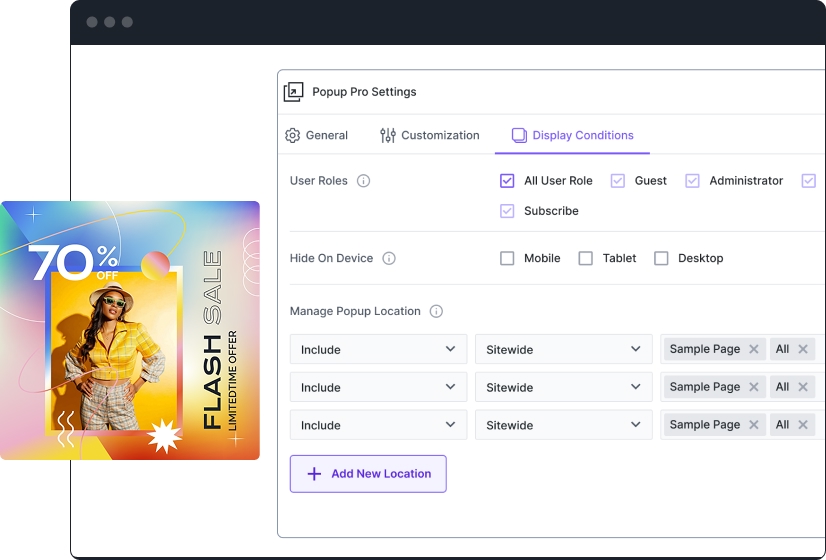
Task: Click the info icon beside User Roles
Action: 364,181
